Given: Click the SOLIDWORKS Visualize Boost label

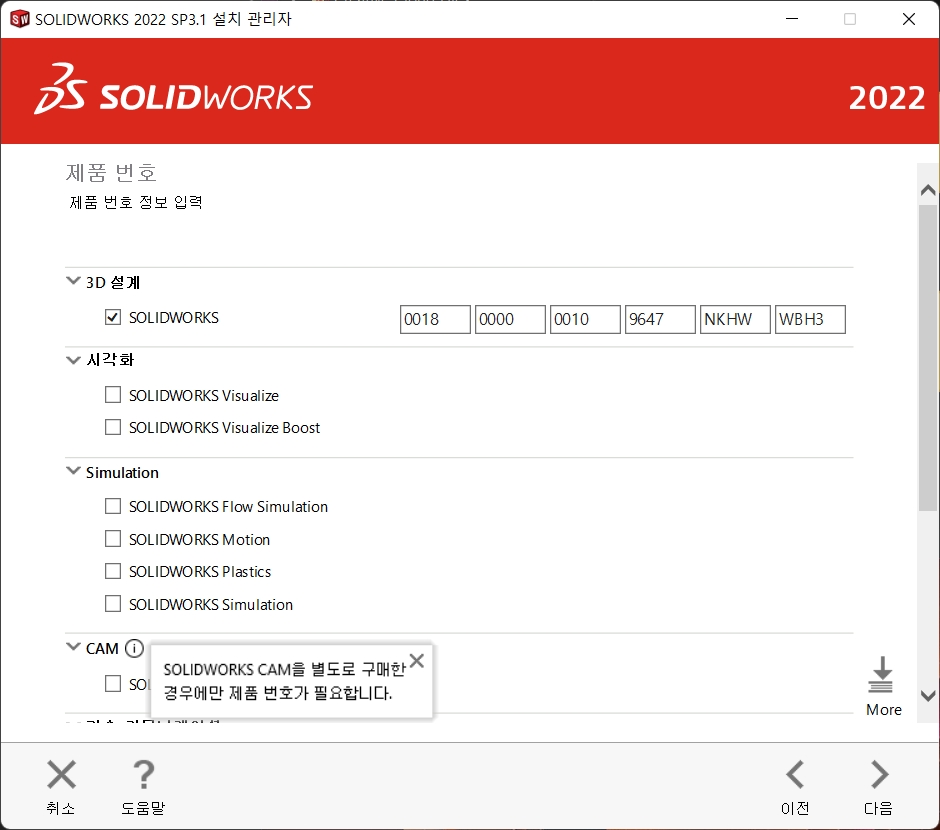Looking at the screenshot, I should 224,427.
